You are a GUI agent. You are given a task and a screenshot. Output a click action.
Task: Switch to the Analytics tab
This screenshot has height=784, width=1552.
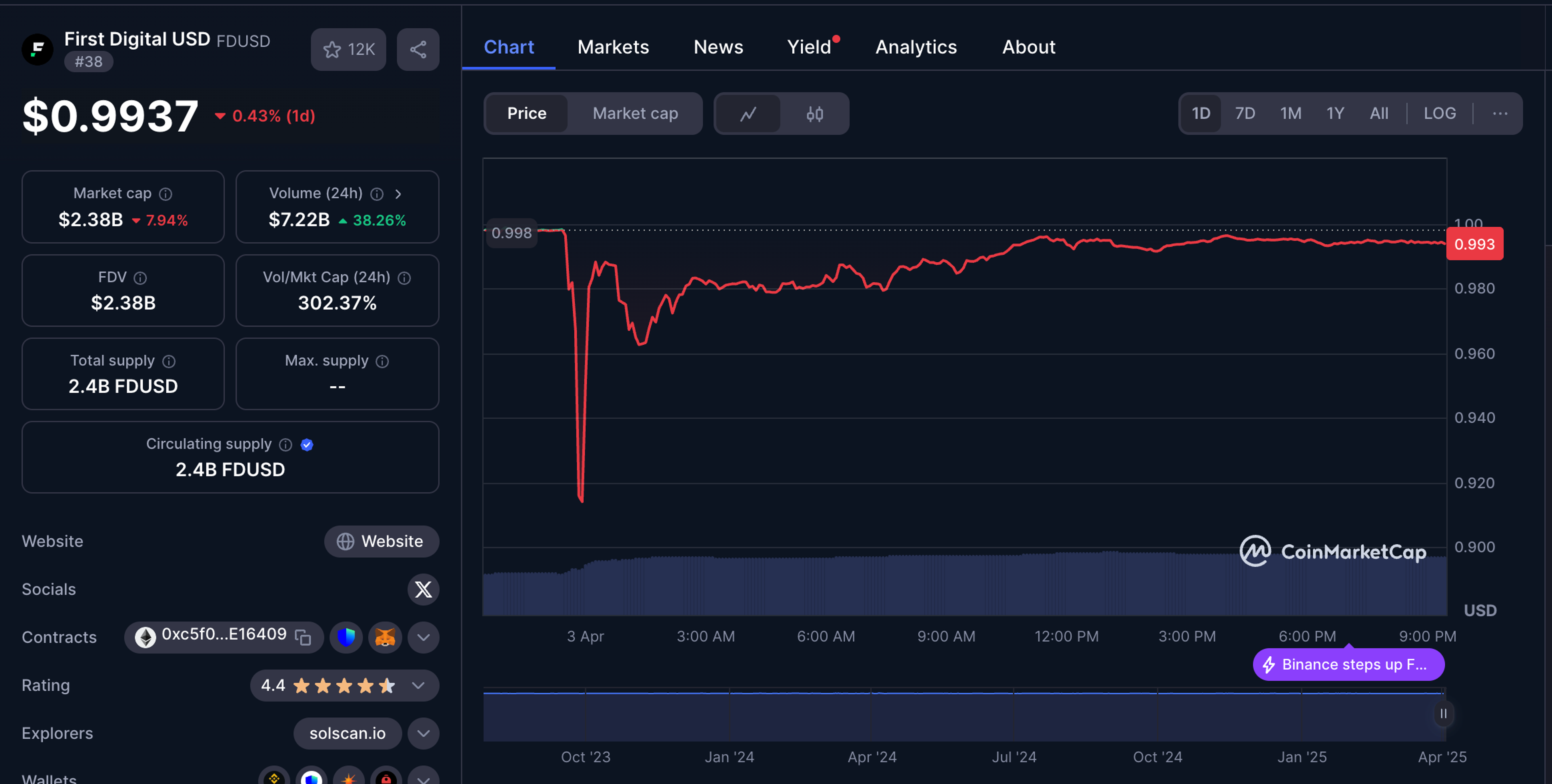(x=915, y=47)
